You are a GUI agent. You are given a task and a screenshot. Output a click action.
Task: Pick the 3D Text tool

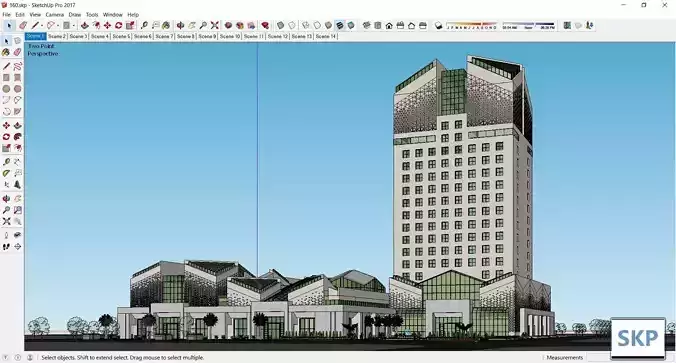pos(17,185)
